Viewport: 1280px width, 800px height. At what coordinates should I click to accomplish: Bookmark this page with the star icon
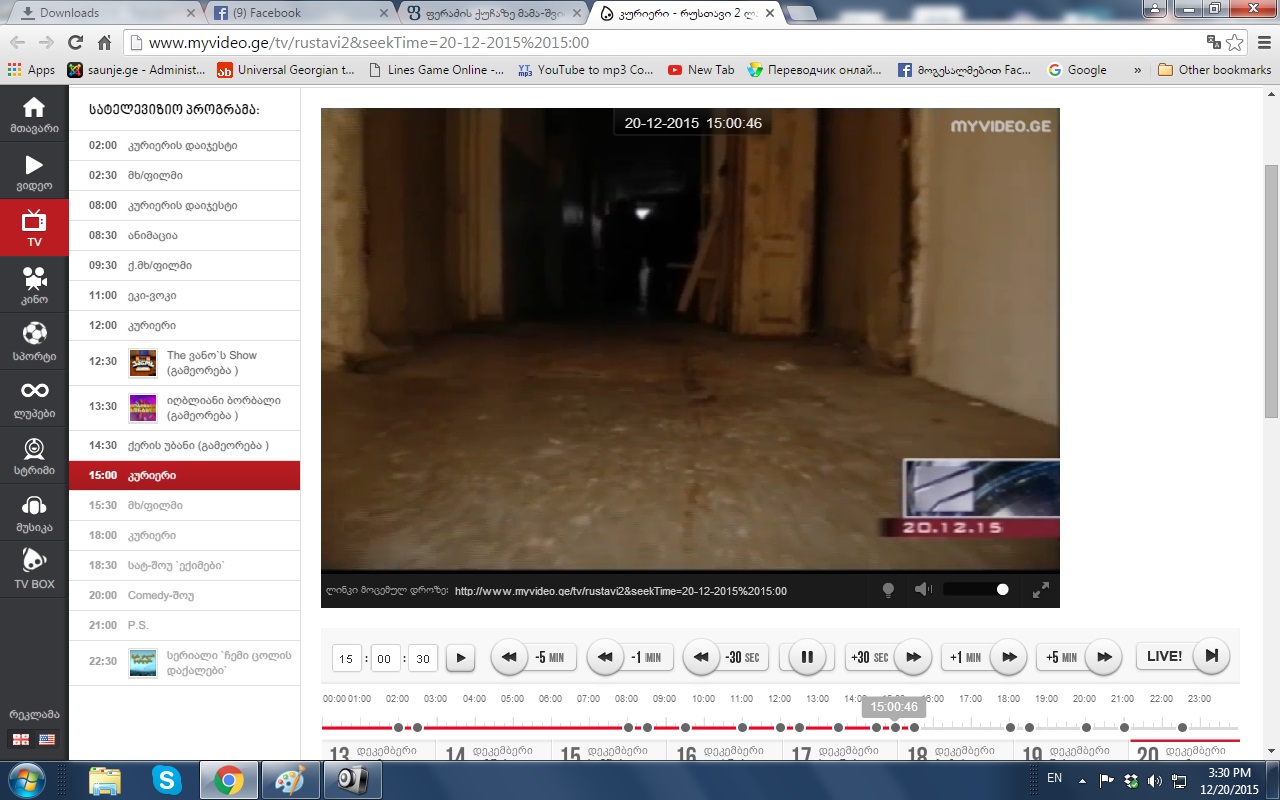[1235, 42]
